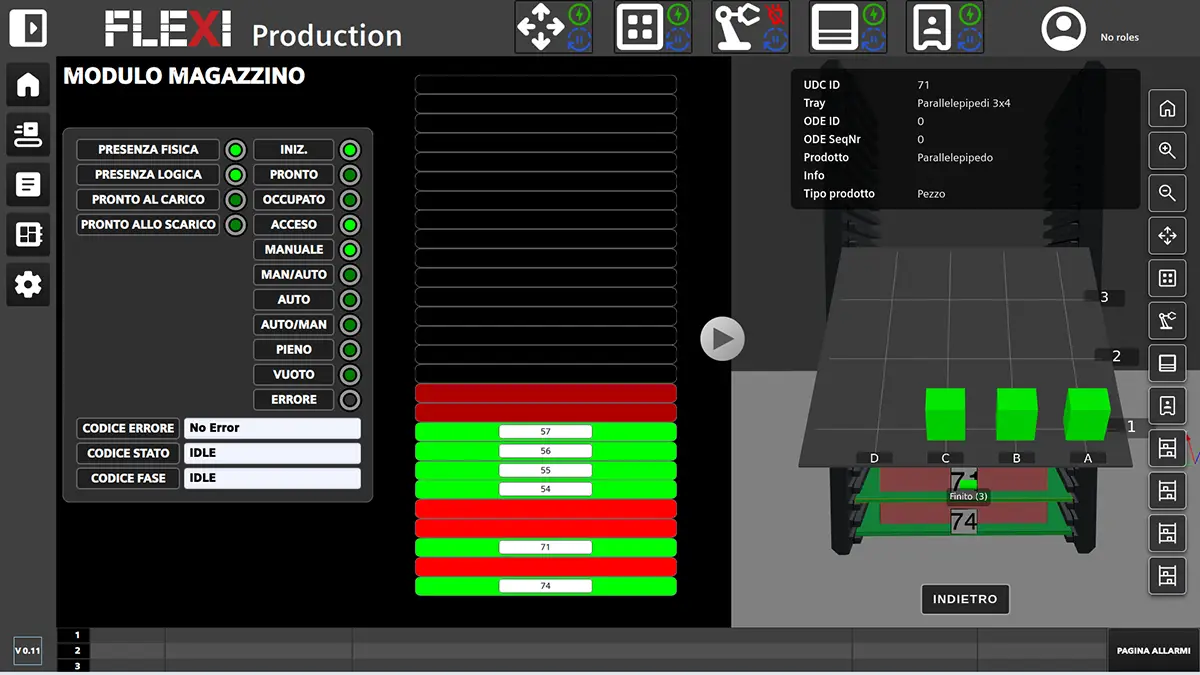Open PAGINA ALLARMI page

1153,651
